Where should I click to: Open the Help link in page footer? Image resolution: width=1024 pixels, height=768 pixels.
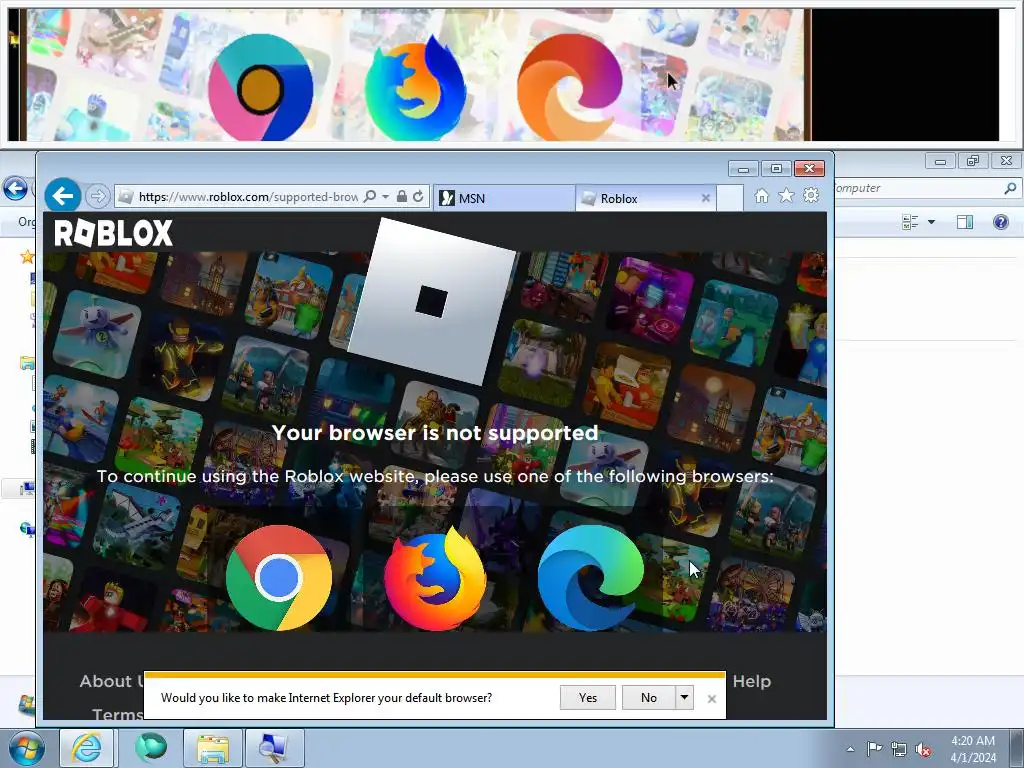click(752, 681)
